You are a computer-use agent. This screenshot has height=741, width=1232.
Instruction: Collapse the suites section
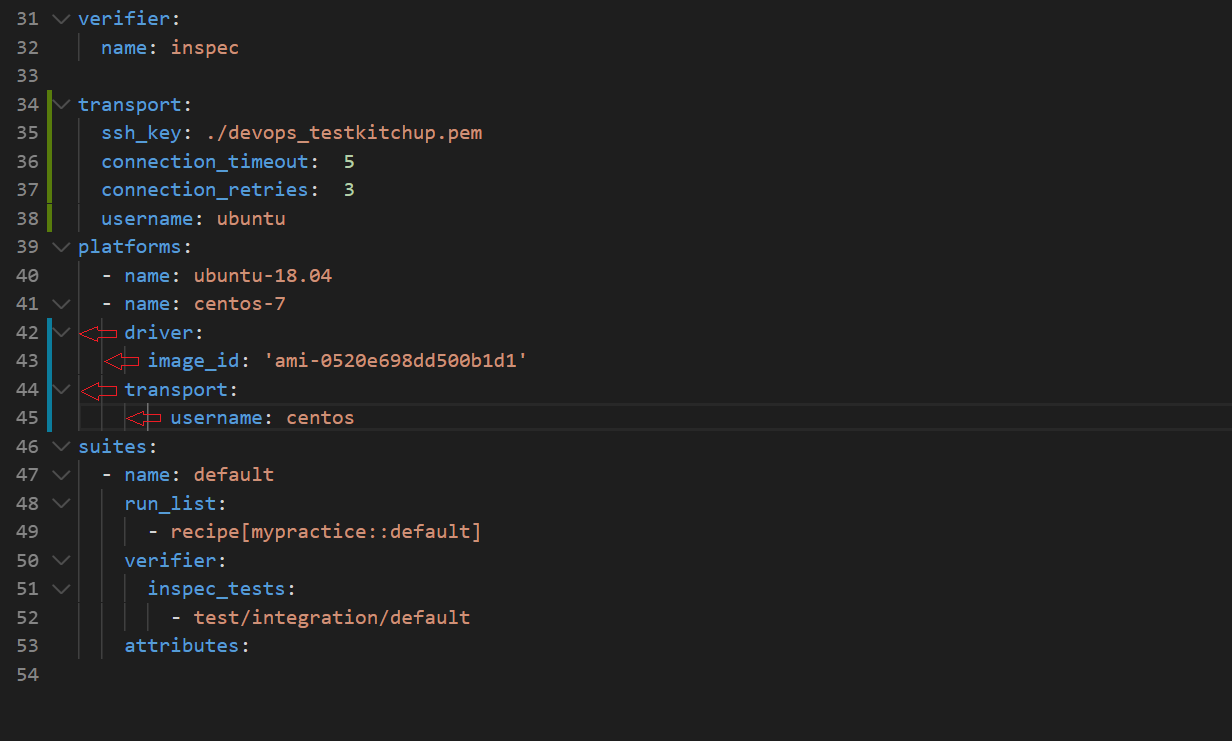(x=60, y=446)
